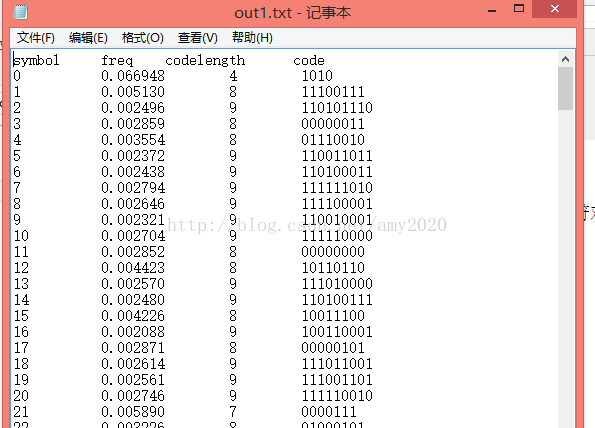Click frequency value 0.002794
Screen dimensions: 595x428
133,188
